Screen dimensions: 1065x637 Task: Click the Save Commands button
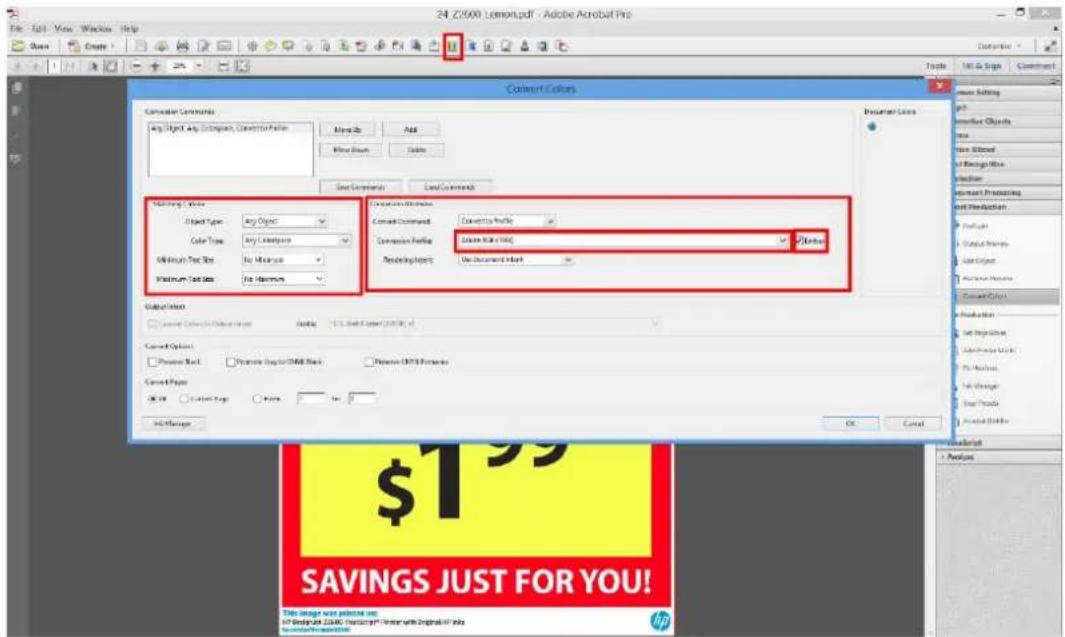pos(361,187)
